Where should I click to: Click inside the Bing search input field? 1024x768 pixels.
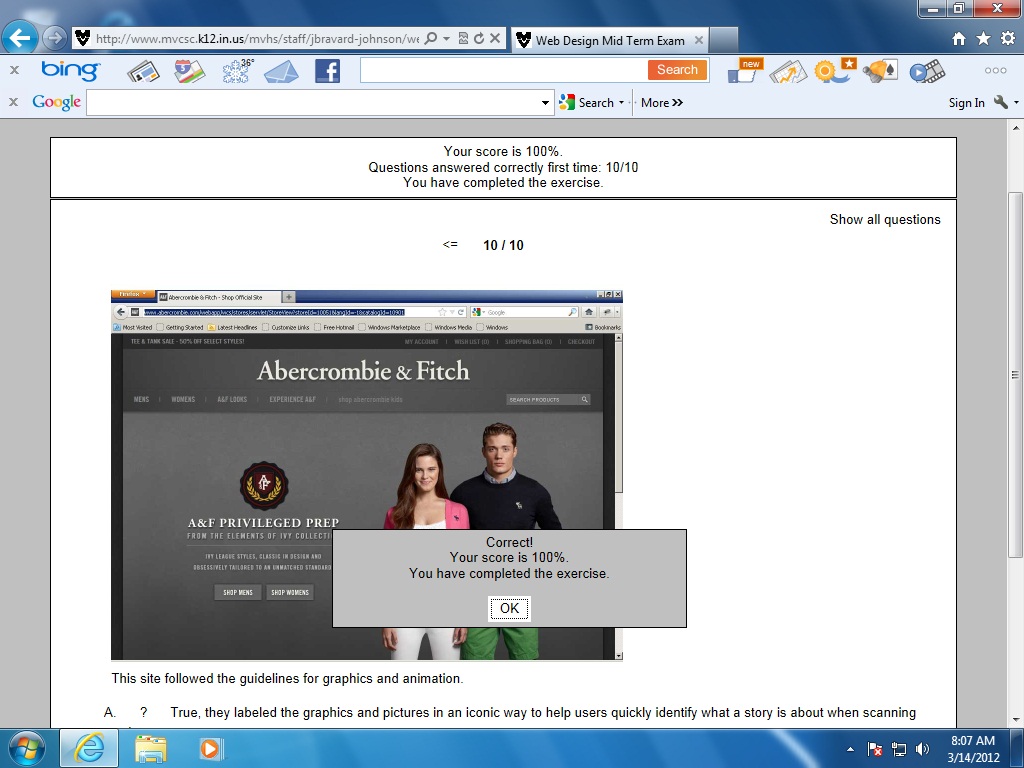502,70
